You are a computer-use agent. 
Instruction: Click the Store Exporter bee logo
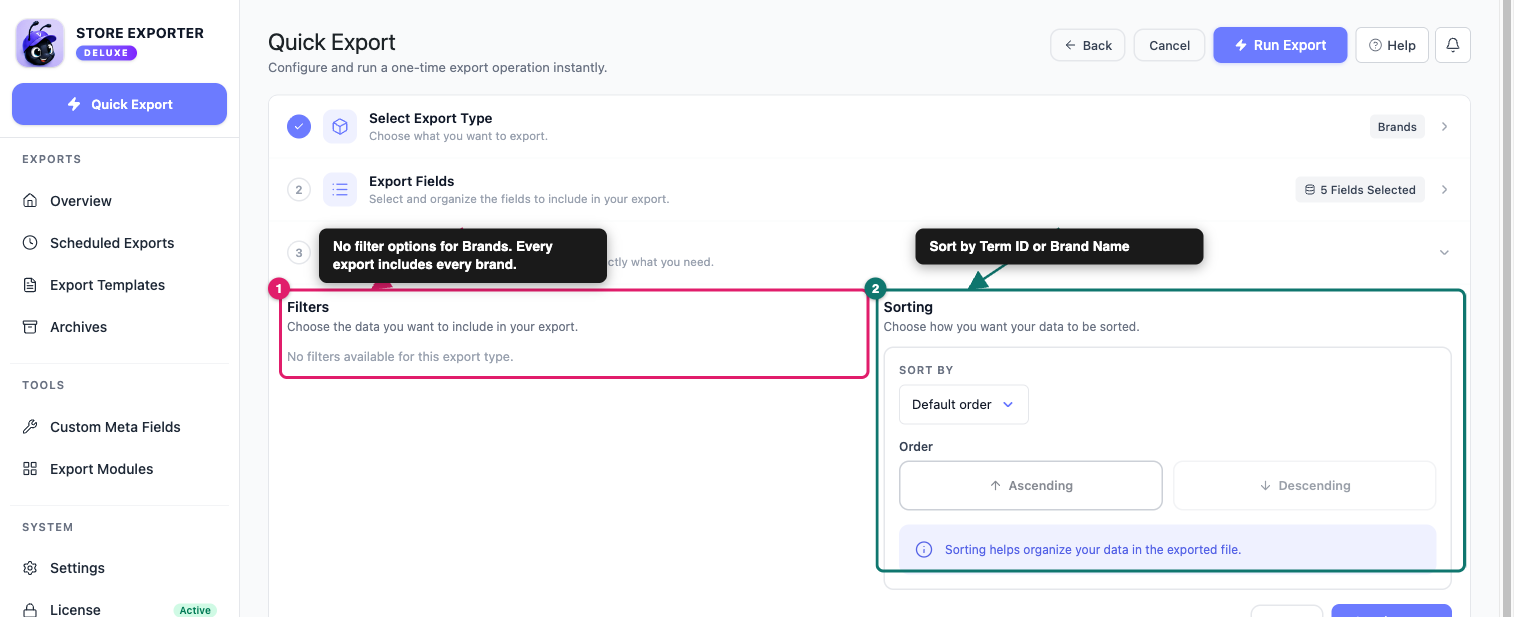click(x=40, y=43)
